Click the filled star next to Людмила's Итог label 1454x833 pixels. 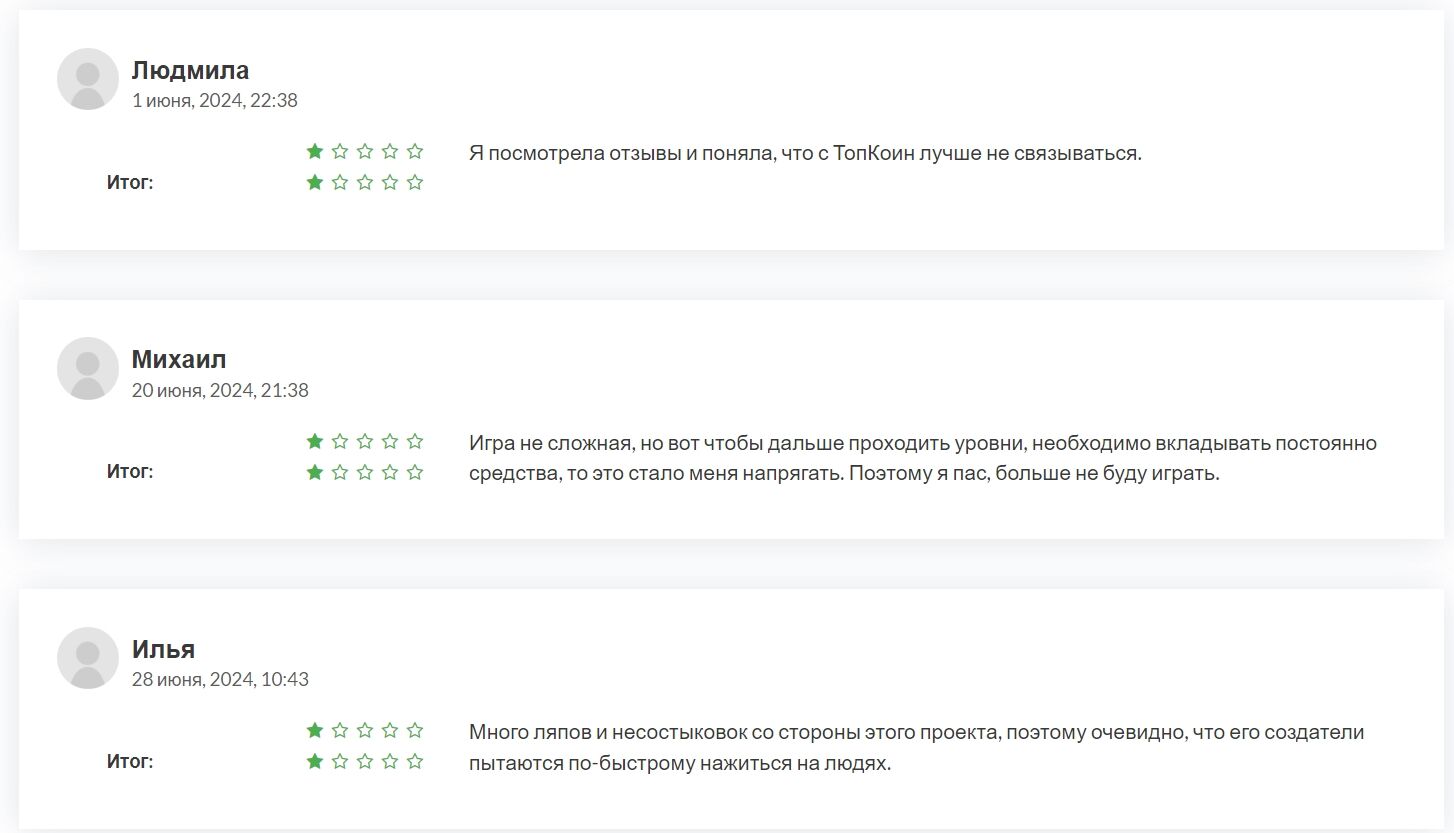coord(314,182)
